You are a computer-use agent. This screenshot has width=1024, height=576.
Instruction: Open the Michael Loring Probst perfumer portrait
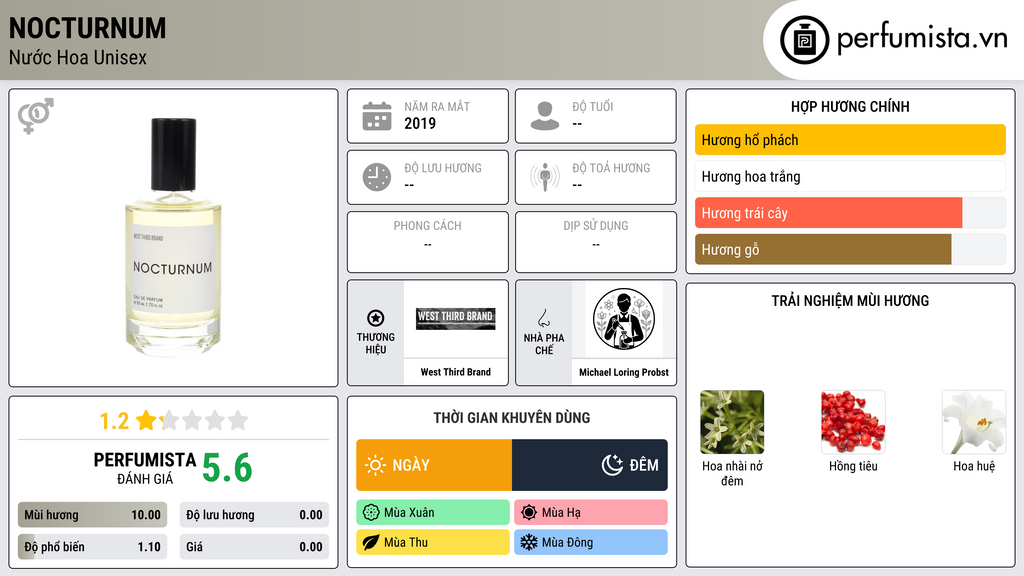[x=624, y=319]
